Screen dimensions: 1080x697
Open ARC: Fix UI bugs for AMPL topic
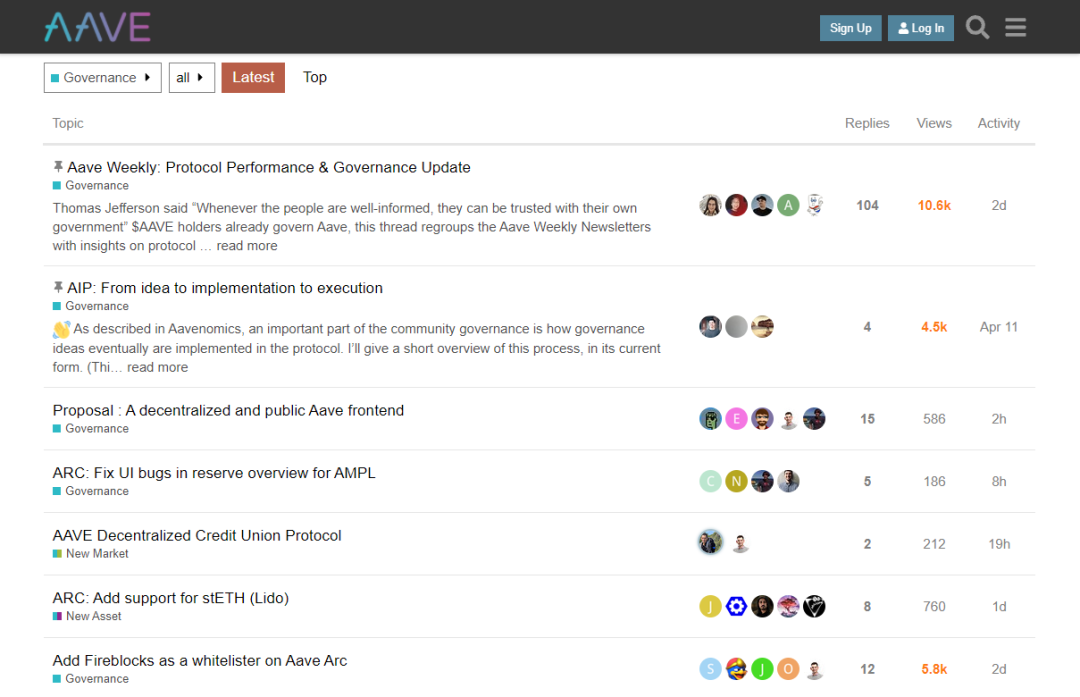(214, 473)
